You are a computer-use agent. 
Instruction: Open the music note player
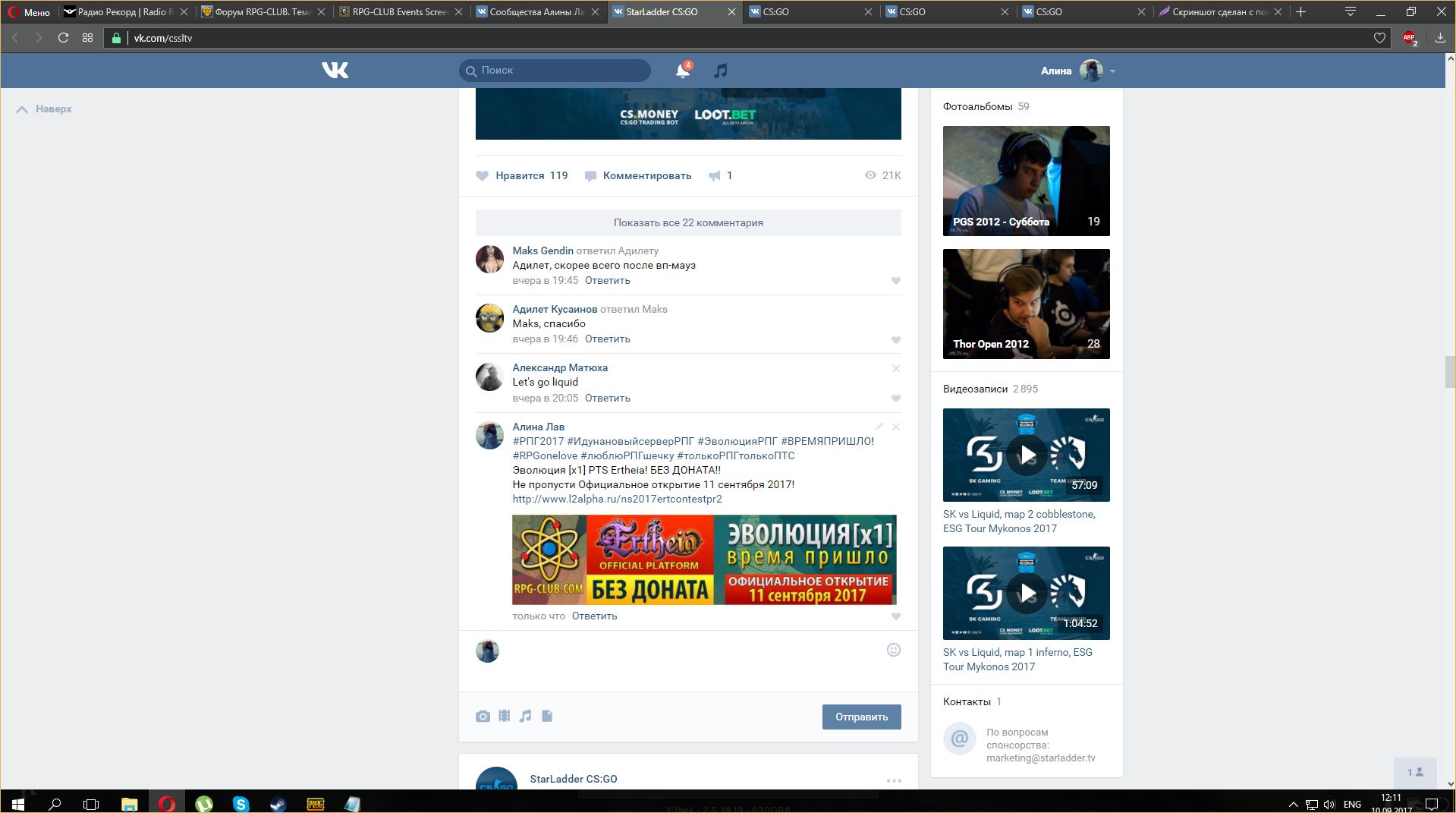tap(720, 70)
